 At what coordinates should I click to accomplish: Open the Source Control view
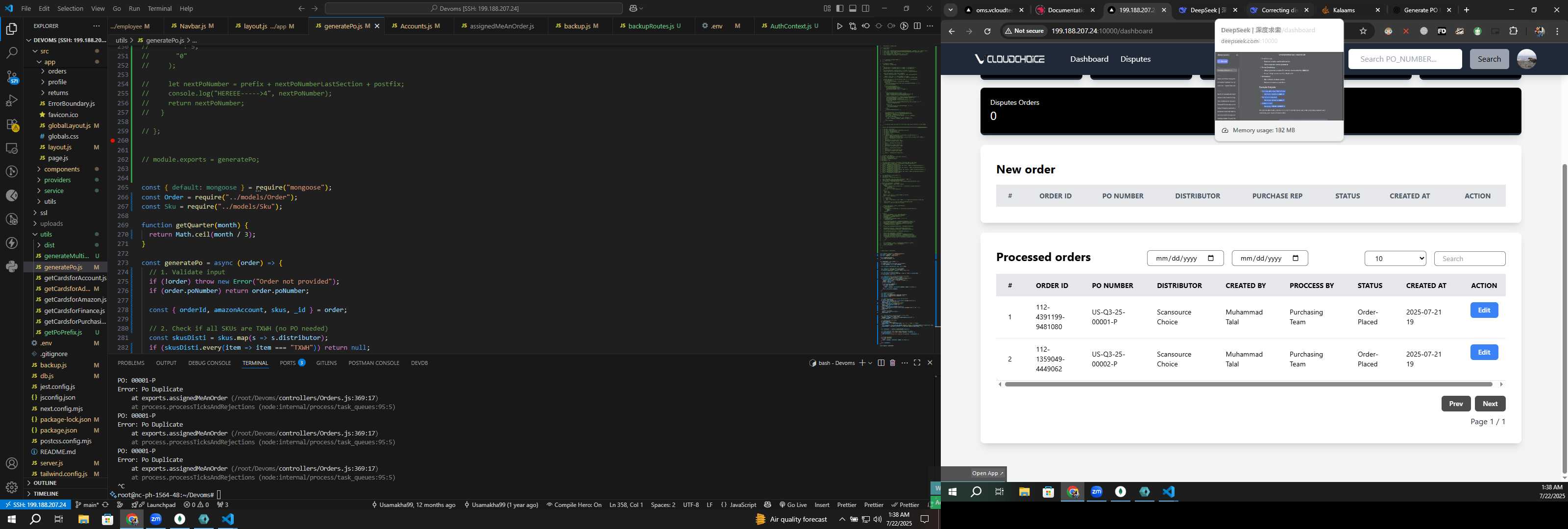pyautogui.click(x=12, y=77)
